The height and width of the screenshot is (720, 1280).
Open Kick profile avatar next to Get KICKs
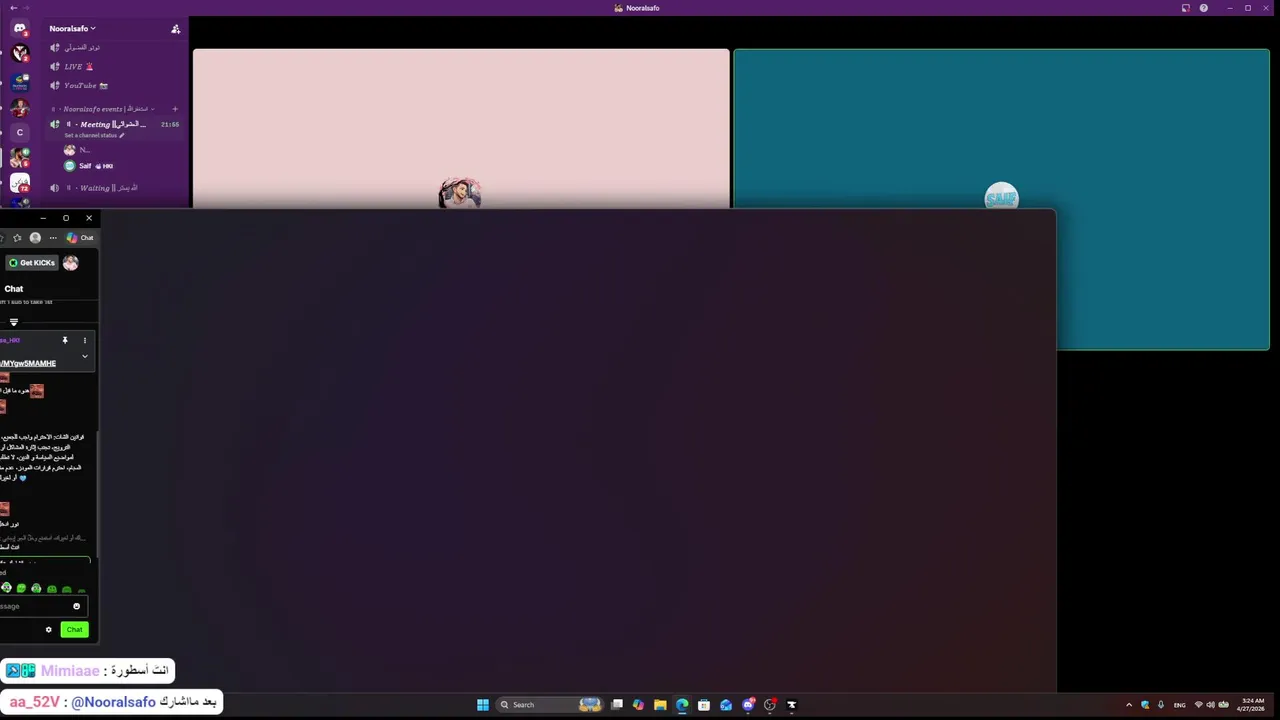tap(71, 263)
